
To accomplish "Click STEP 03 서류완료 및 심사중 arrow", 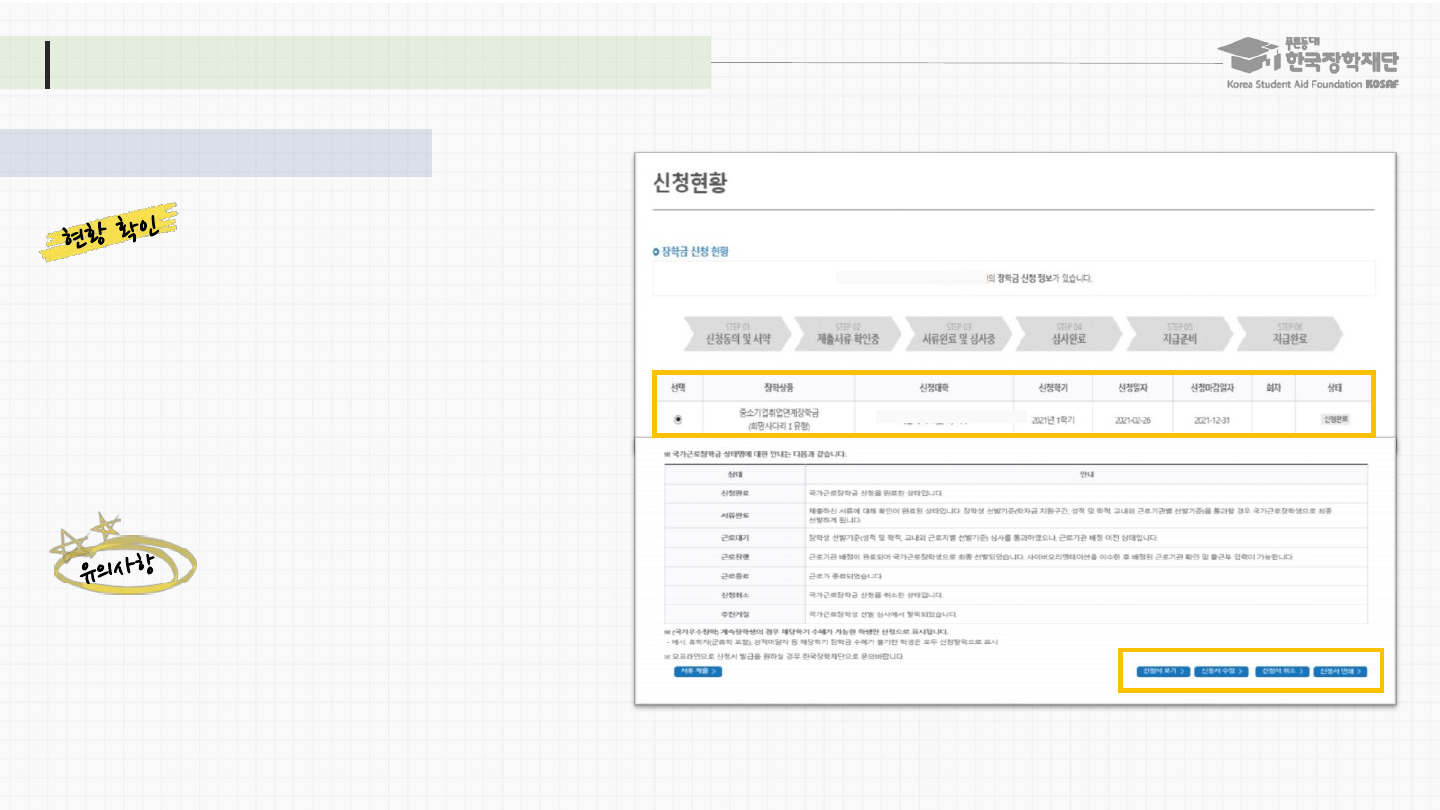I will point(958,334).
